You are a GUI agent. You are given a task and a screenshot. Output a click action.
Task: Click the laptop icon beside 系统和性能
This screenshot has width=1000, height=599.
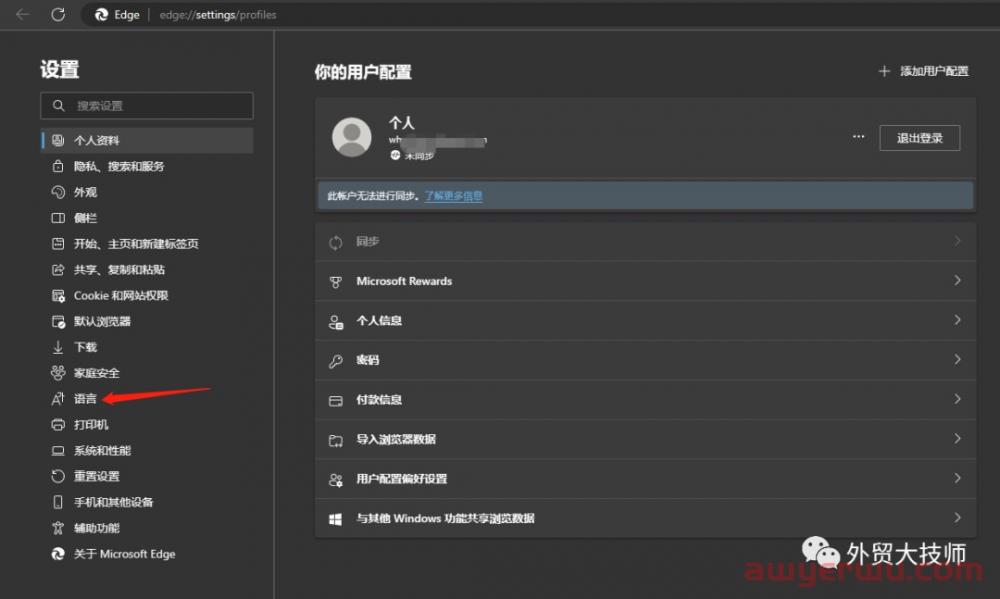[58, 451]
